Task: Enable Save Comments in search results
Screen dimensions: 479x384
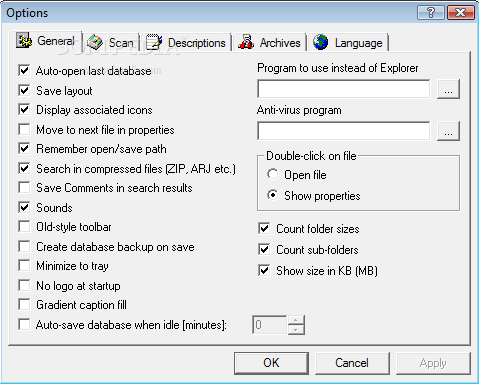Action: click(24, 188)
